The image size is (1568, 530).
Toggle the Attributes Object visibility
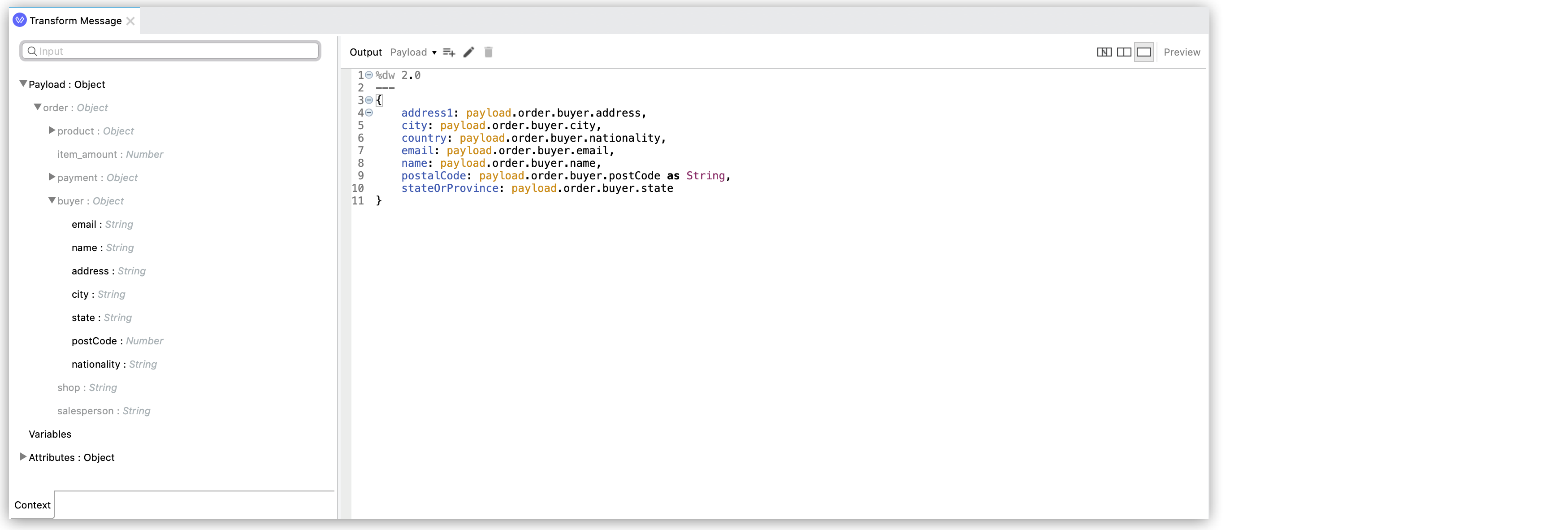22,457
